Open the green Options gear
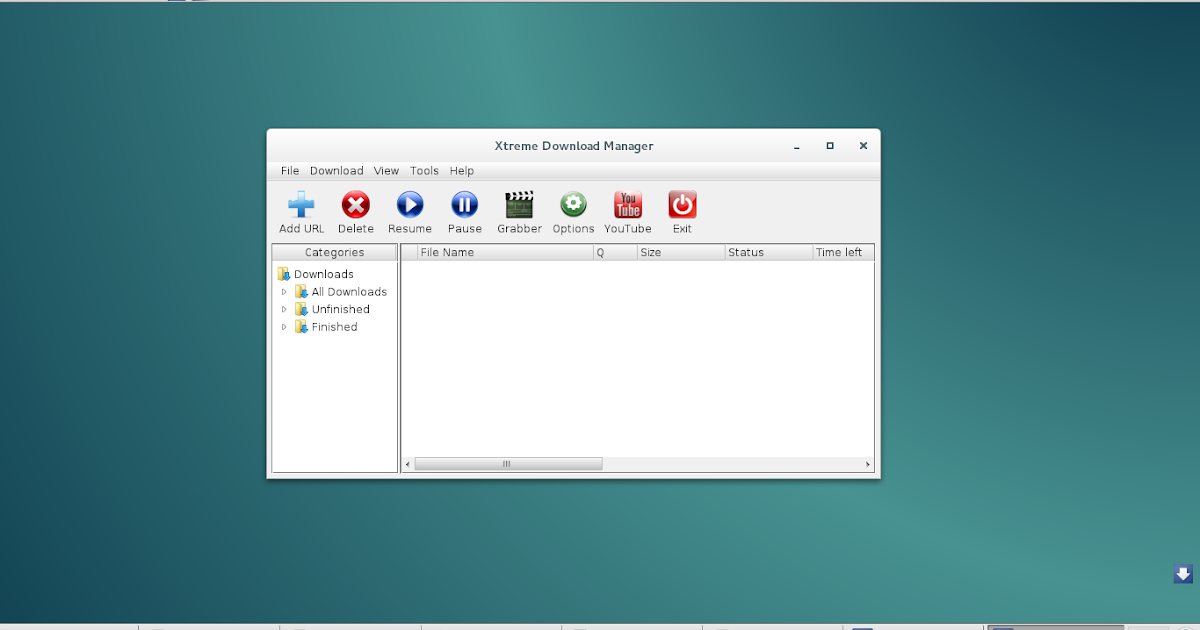The height and width of the screenshot is (630, 1200). [x=573, y=205]
